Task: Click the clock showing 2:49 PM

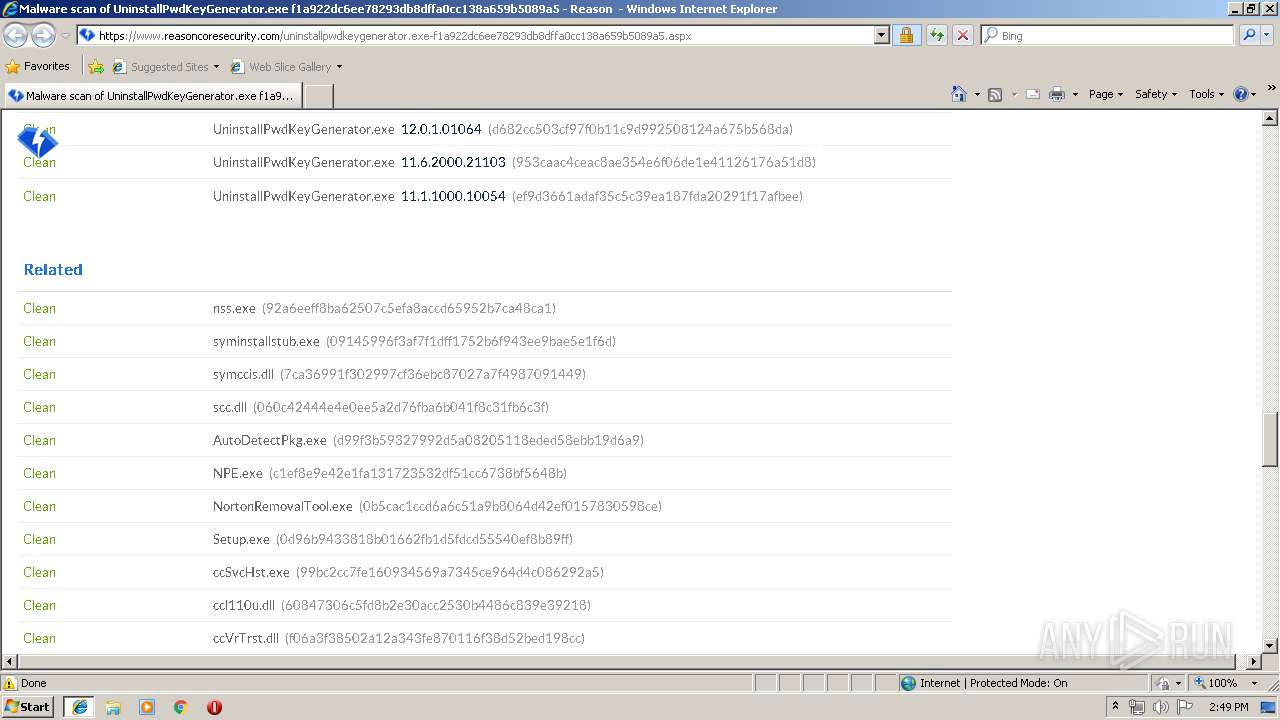Action: [x=1228, y=707]
